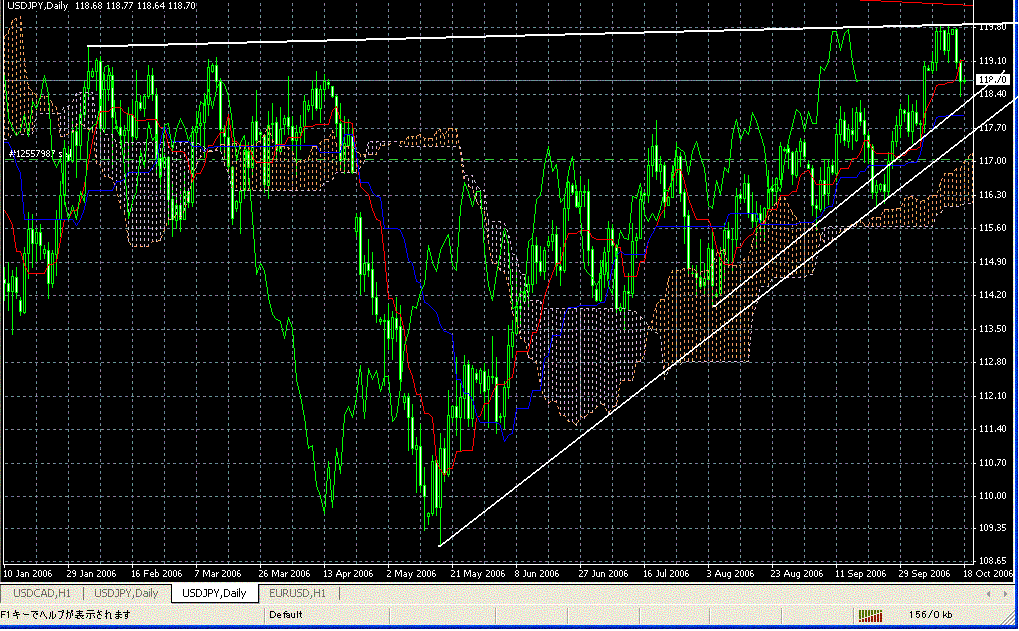The height and width of the screenshot is (631, 1019).
Task: Click the 11 Sep 2006 date label
Action: tap(860, 574)
